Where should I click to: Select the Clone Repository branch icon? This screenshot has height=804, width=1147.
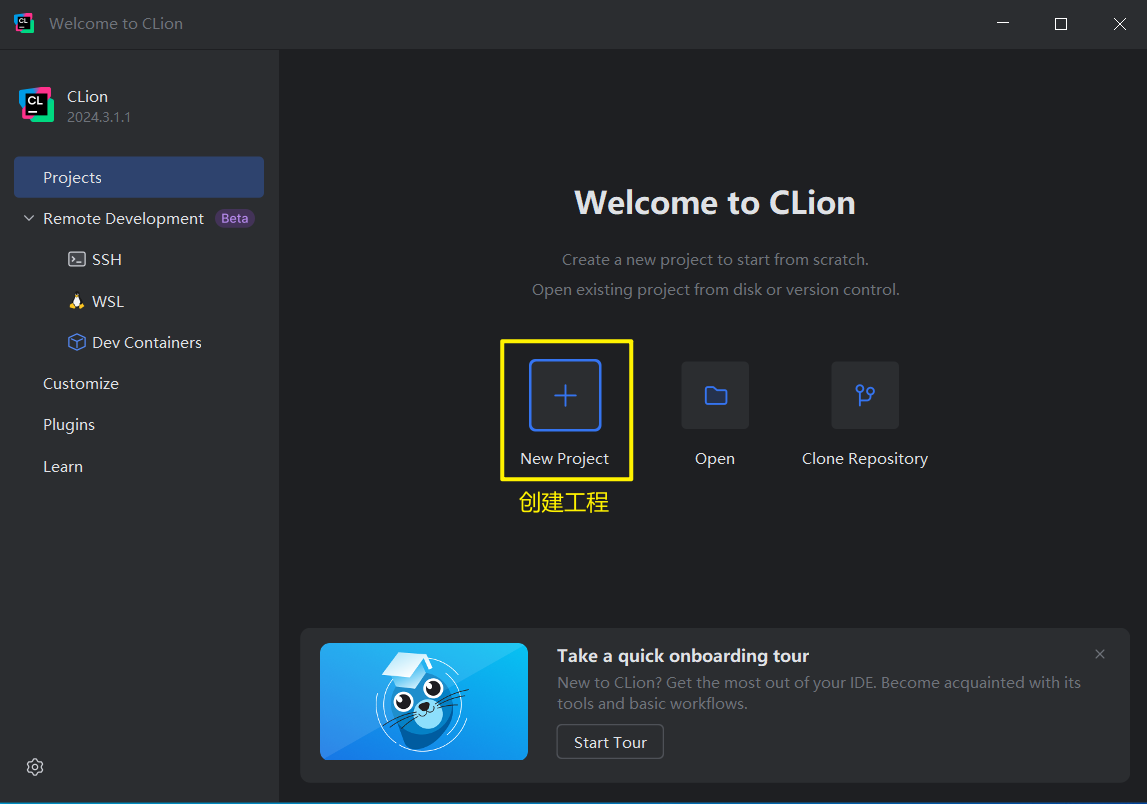point(864,395)
